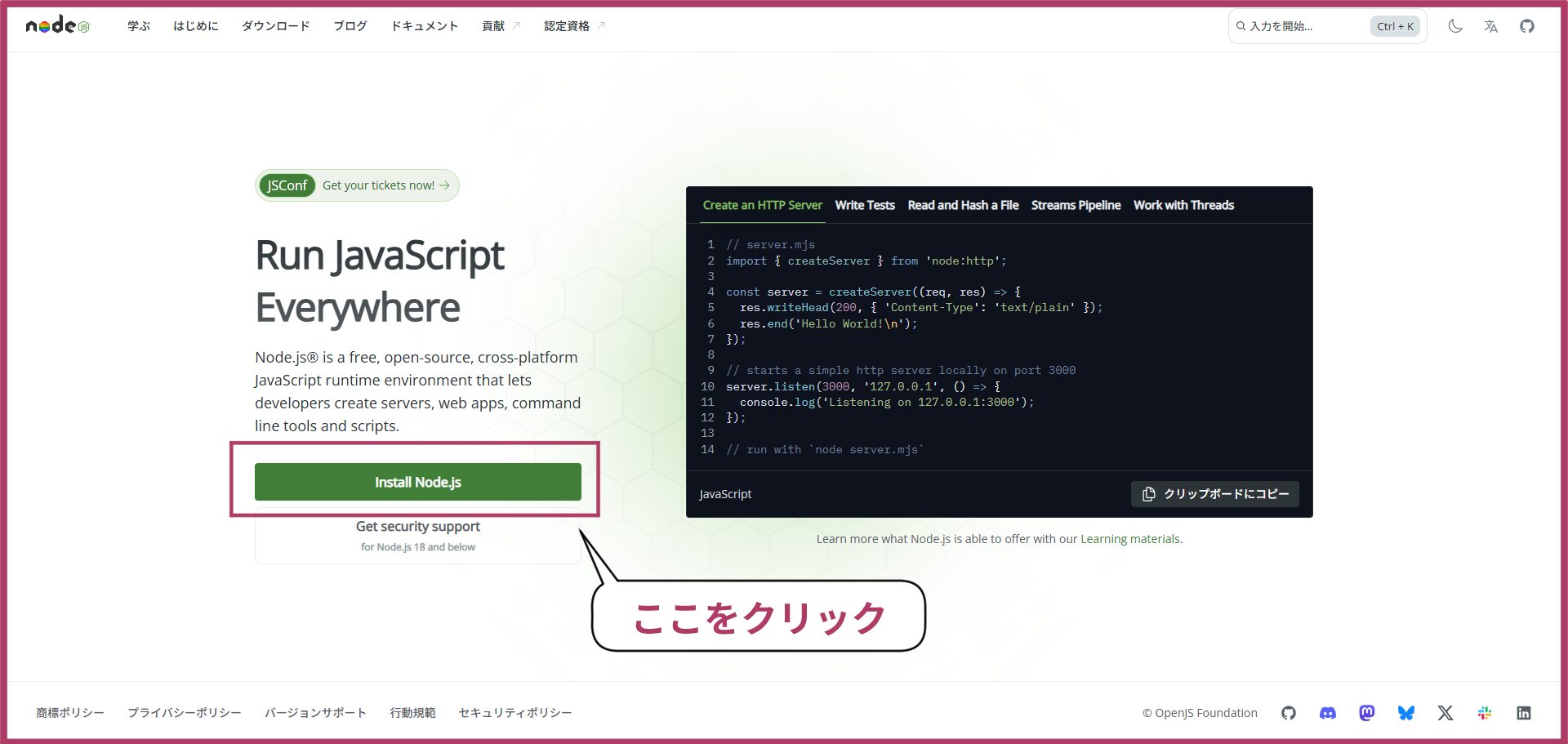Viewport: 1568px width, 744px height.
Task: Open セキュリティポリシー footer link
Action: click(x=515, y=713)
